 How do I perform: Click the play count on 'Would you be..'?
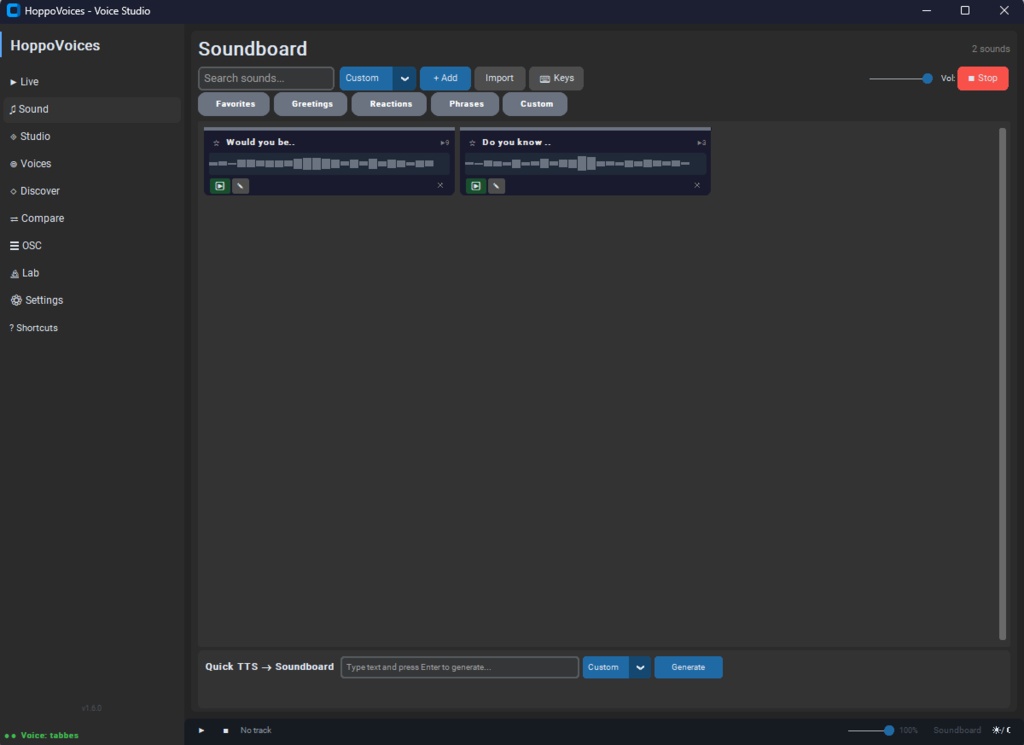click(445, 142)
